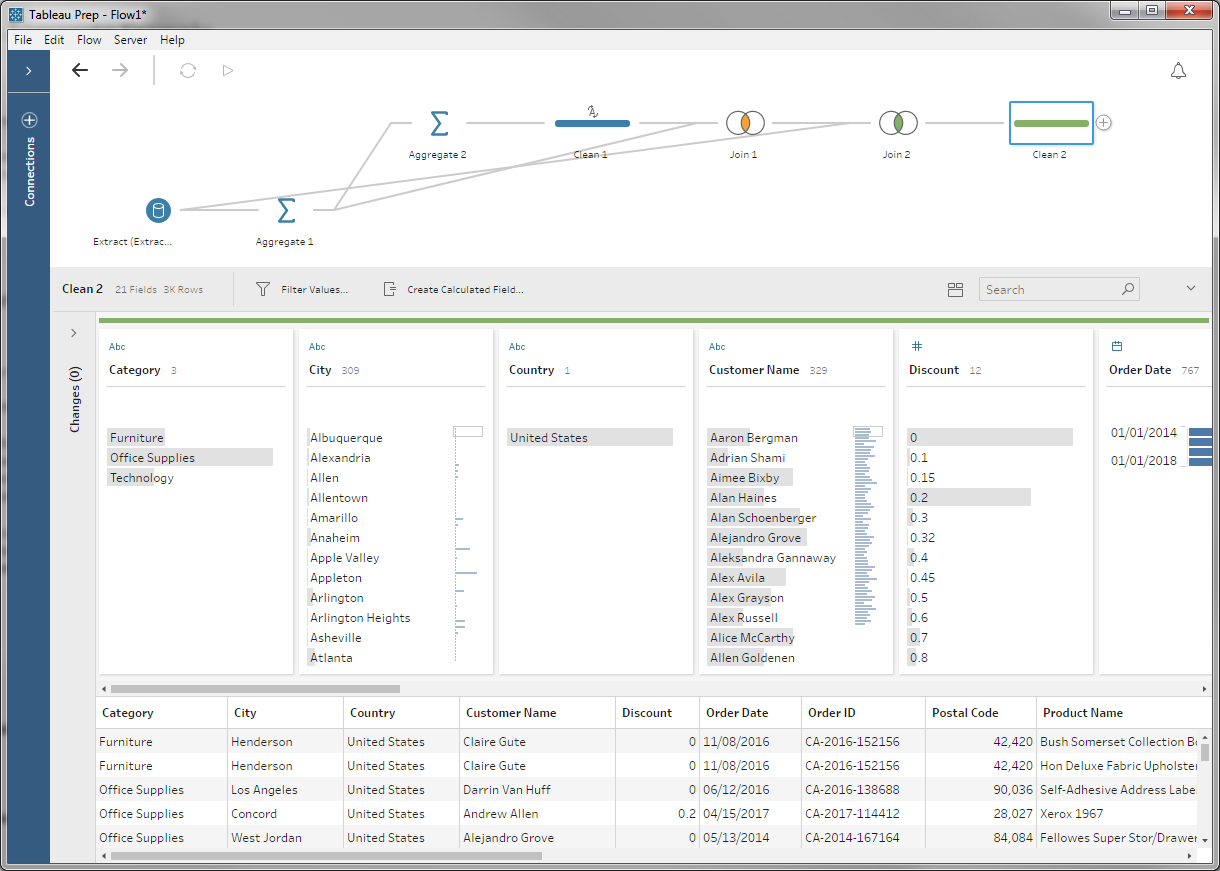Viewport: 1220px width, 871px height.
Task: Select the Clean 2 step
Action: tap(1051, 123)
